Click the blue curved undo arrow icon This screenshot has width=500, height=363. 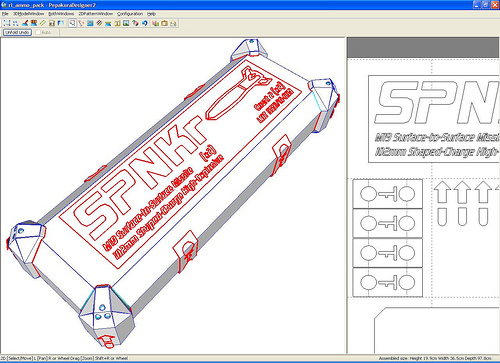point(145,23)
